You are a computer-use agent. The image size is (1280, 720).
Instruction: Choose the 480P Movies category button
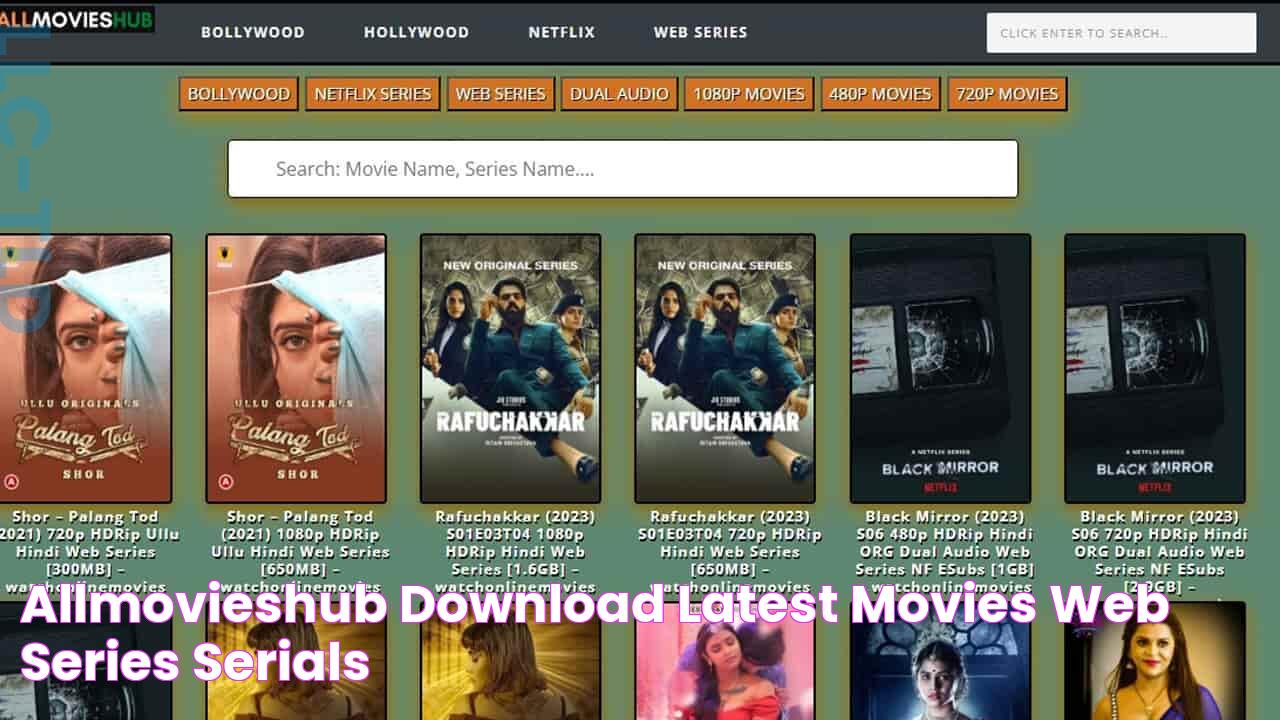point(880,94)
